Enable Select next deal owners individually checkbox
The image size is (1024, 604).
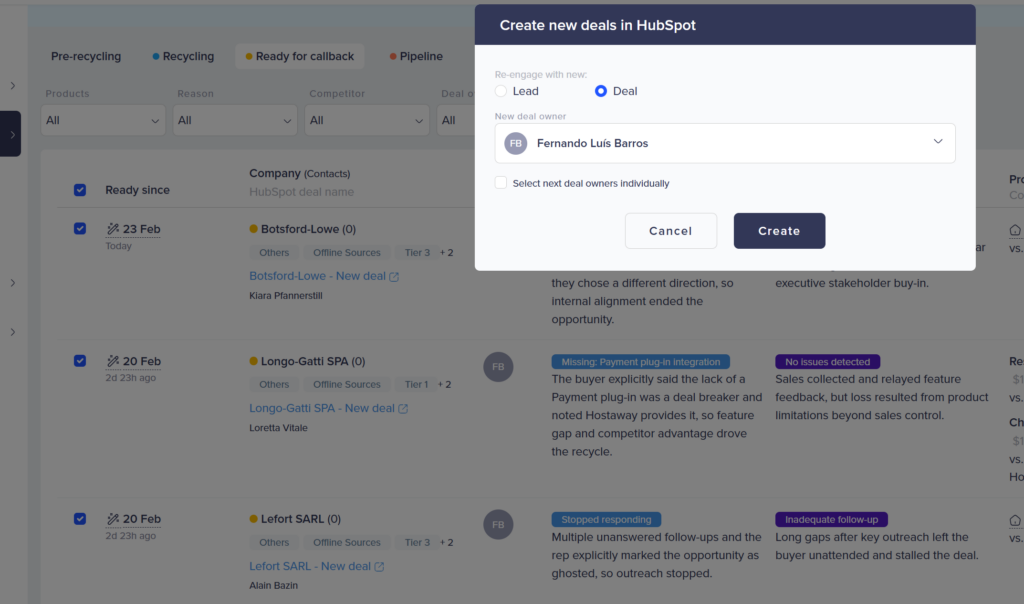(x=501, y=183)
